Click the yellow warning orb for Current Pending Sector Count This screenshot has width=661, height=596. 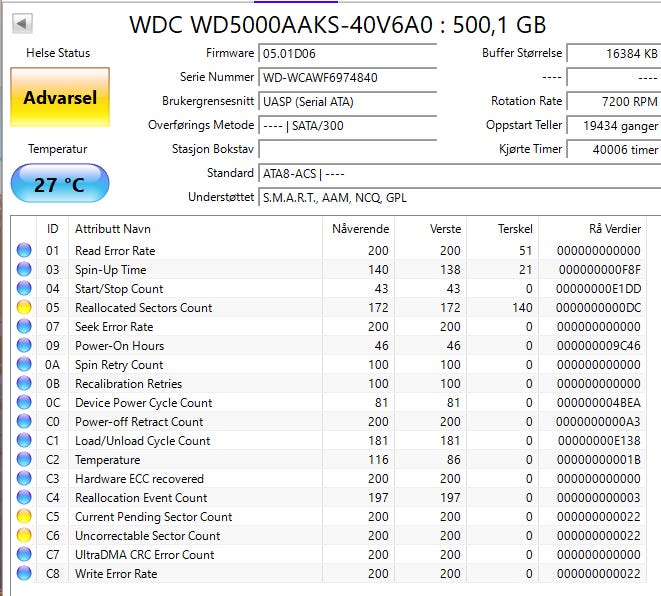coord(24,516)
